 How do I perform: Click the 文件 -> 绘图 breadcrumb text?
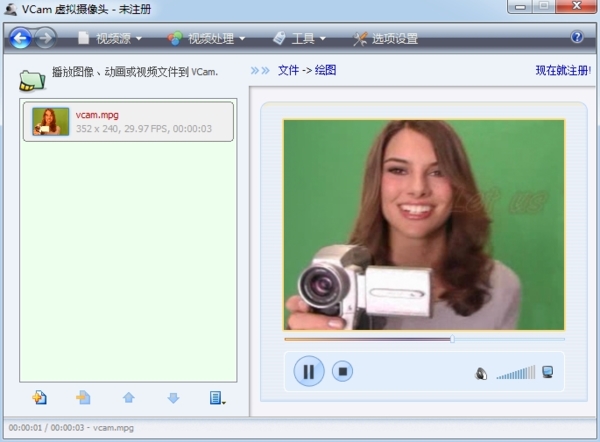click(307, 70)
